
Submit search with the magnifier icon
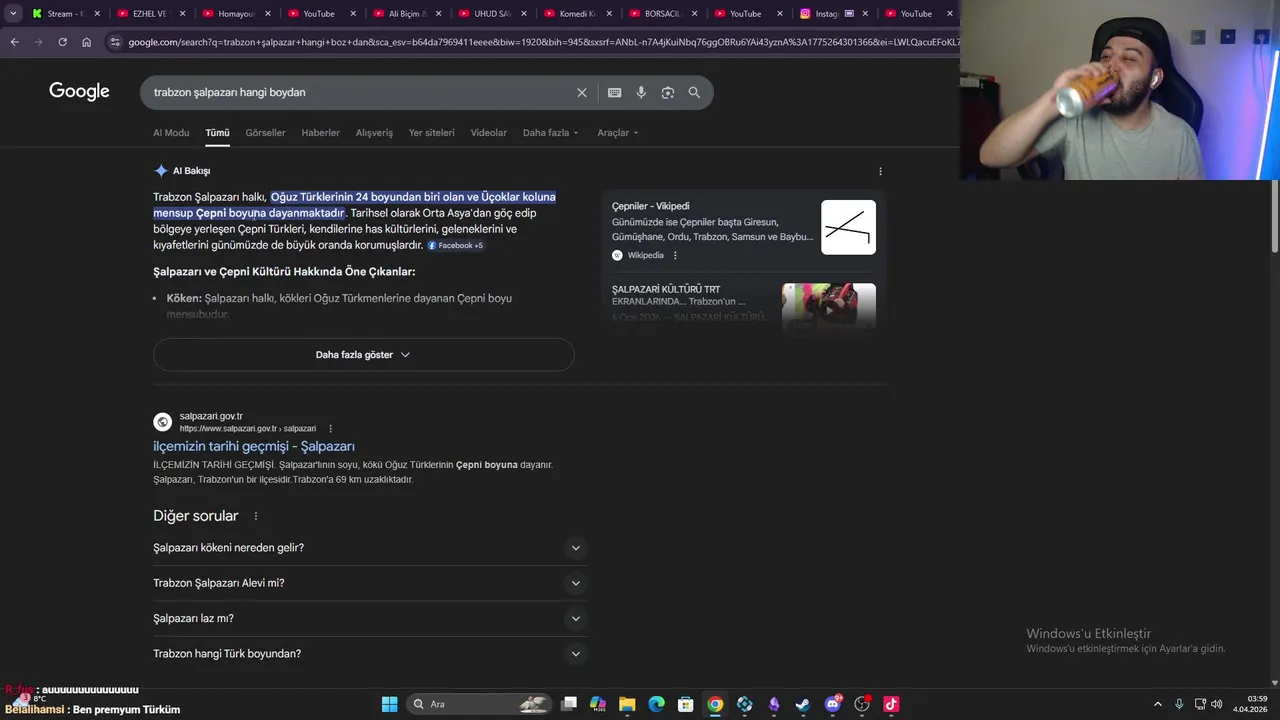click(x=694, y=92)
